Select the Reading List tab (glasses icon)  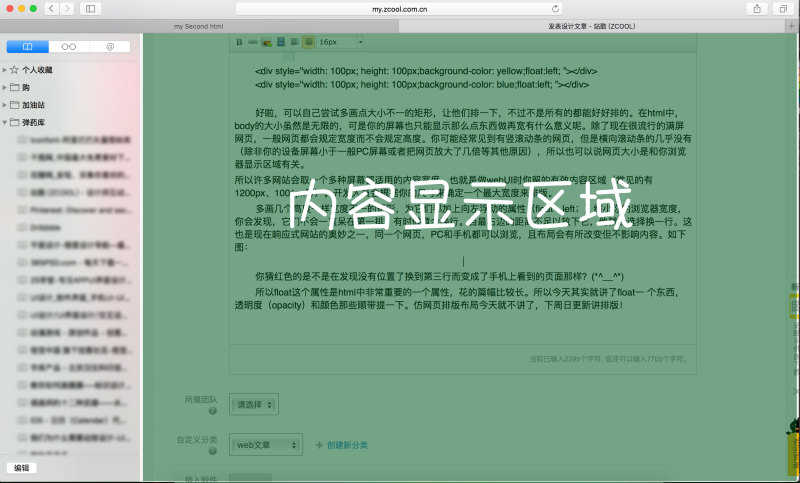point(69,47)
